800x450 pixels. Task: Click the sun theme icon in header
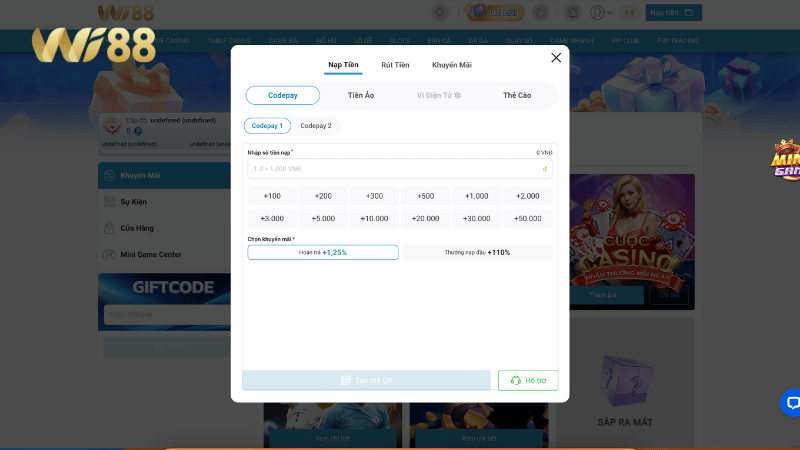[x=540, y=13]
